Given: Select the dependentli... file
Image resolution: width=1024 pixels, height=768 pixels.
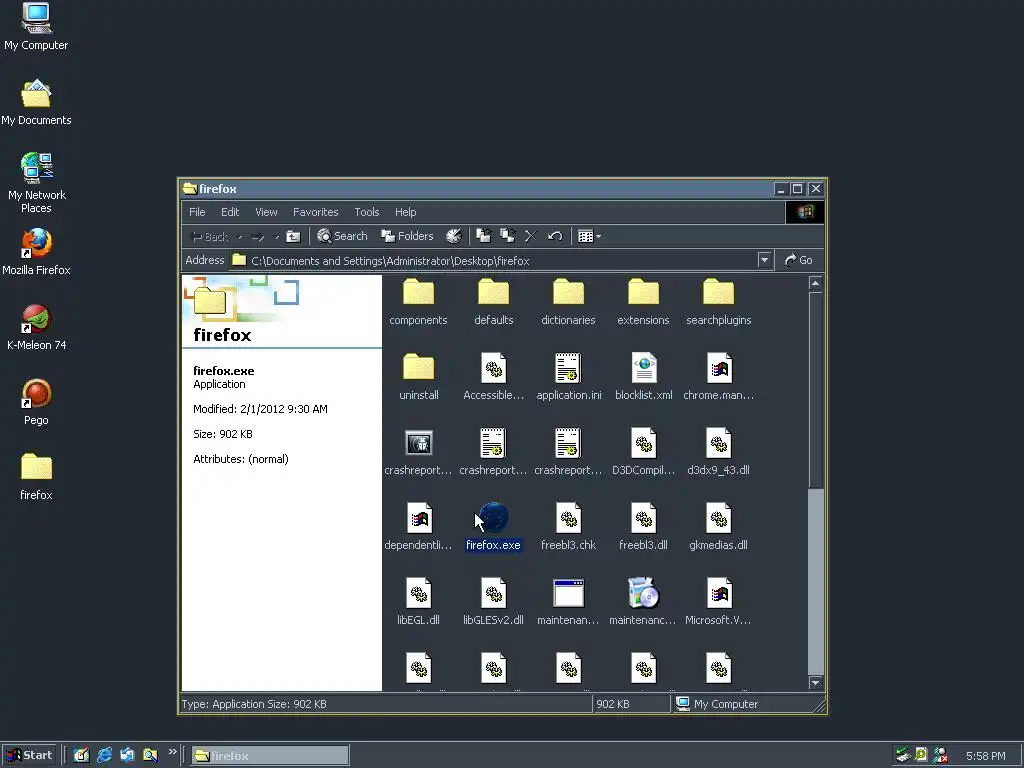Looking at the screenshot, I should click(x=418, y=527).
